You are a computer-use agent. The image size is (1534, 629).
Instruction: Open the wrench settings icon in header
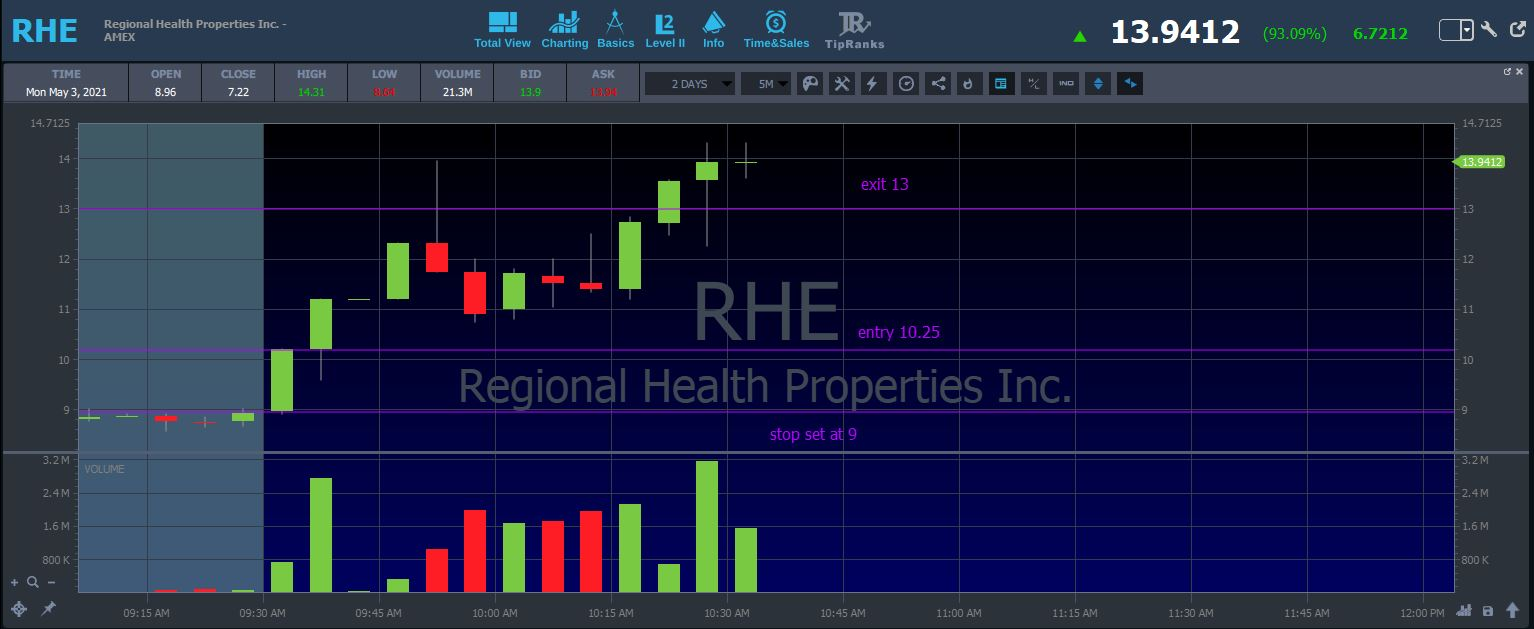pyautogui.click(x=1489, y=30)
